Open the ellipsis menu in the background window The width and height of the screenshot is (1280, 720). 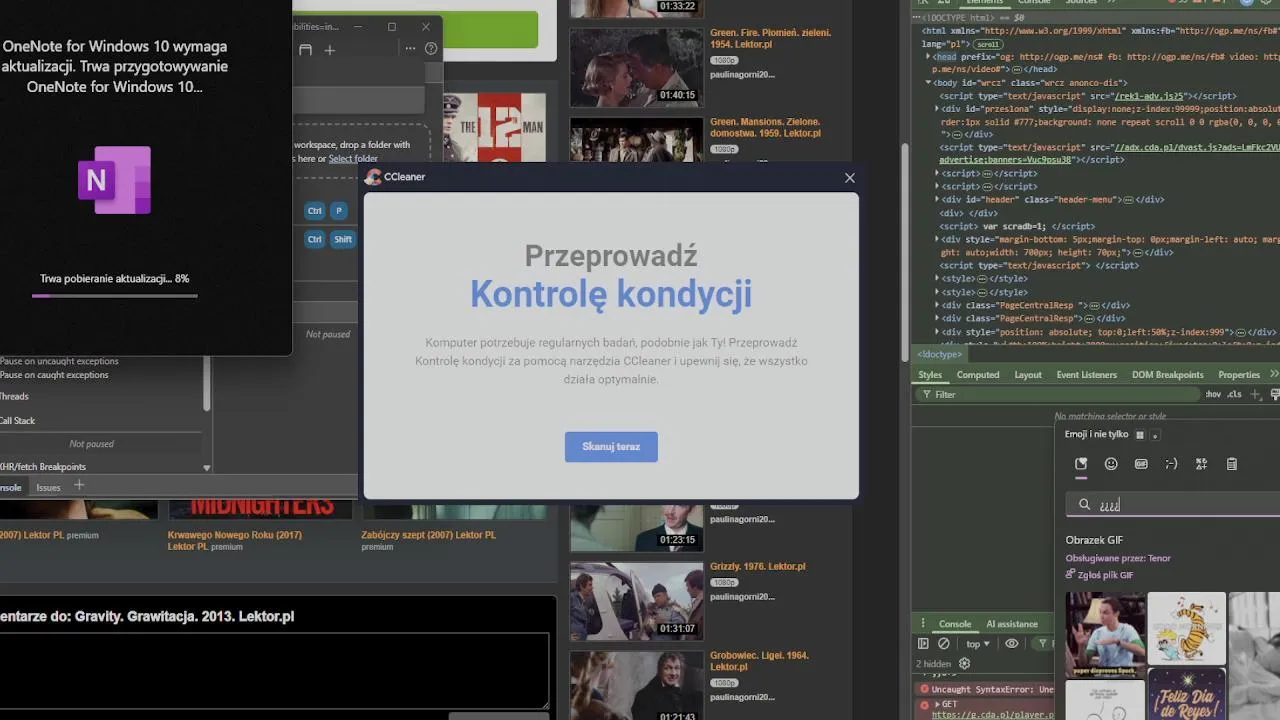[410, 49]
